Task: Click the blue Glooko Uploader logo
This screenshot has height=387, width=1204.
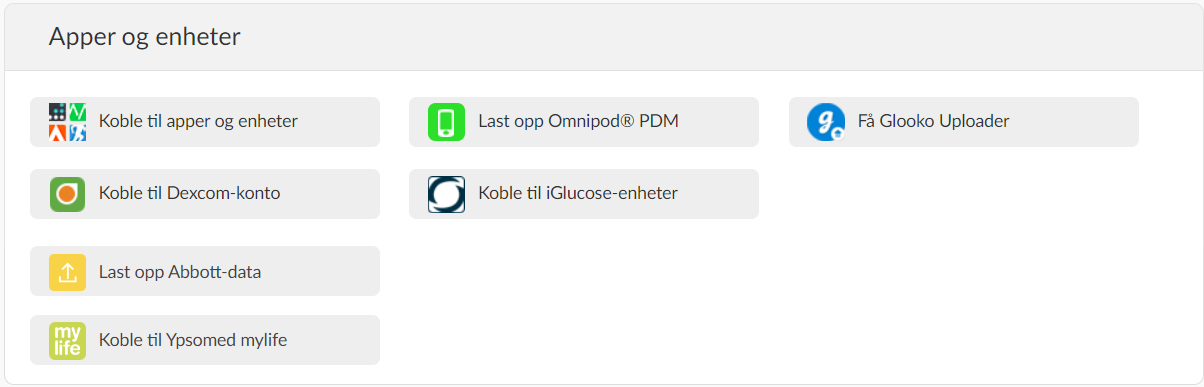Action: 826,122
